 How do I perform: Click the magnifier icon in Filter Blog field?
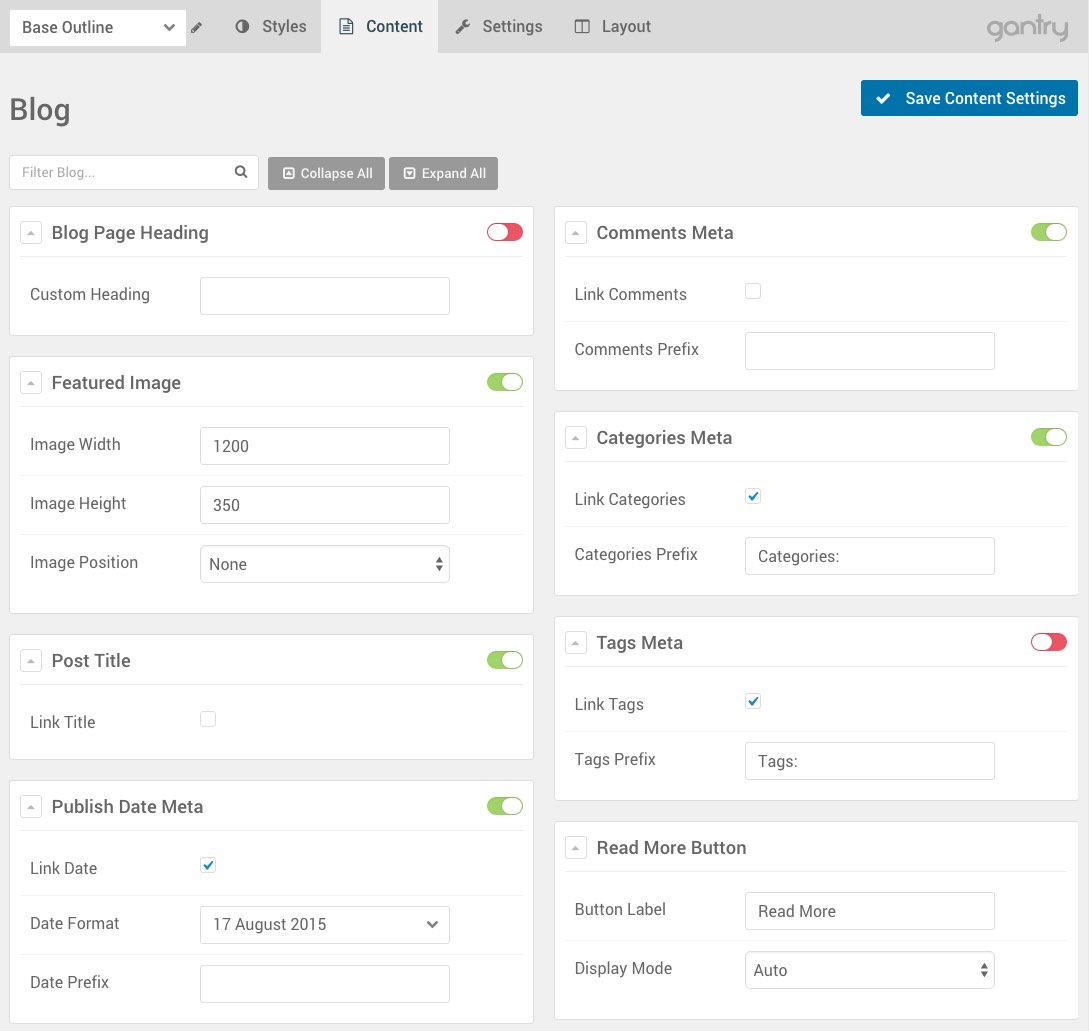(x=241, y=172)
